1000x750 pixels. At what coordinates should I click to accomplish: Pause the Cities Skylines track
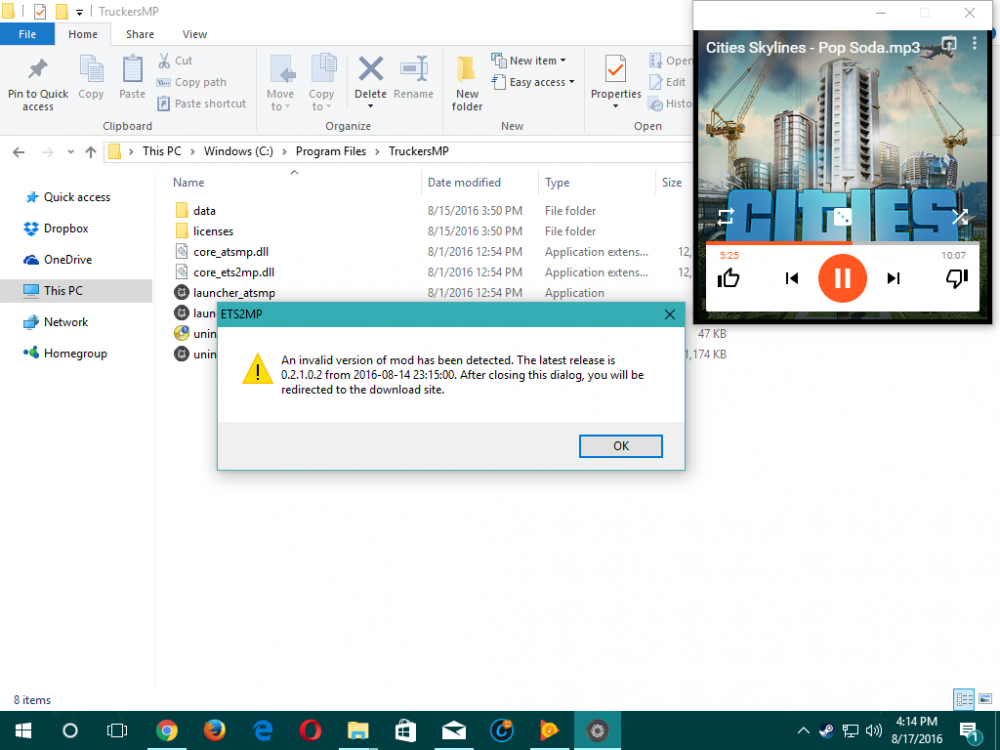coord(842,279)
